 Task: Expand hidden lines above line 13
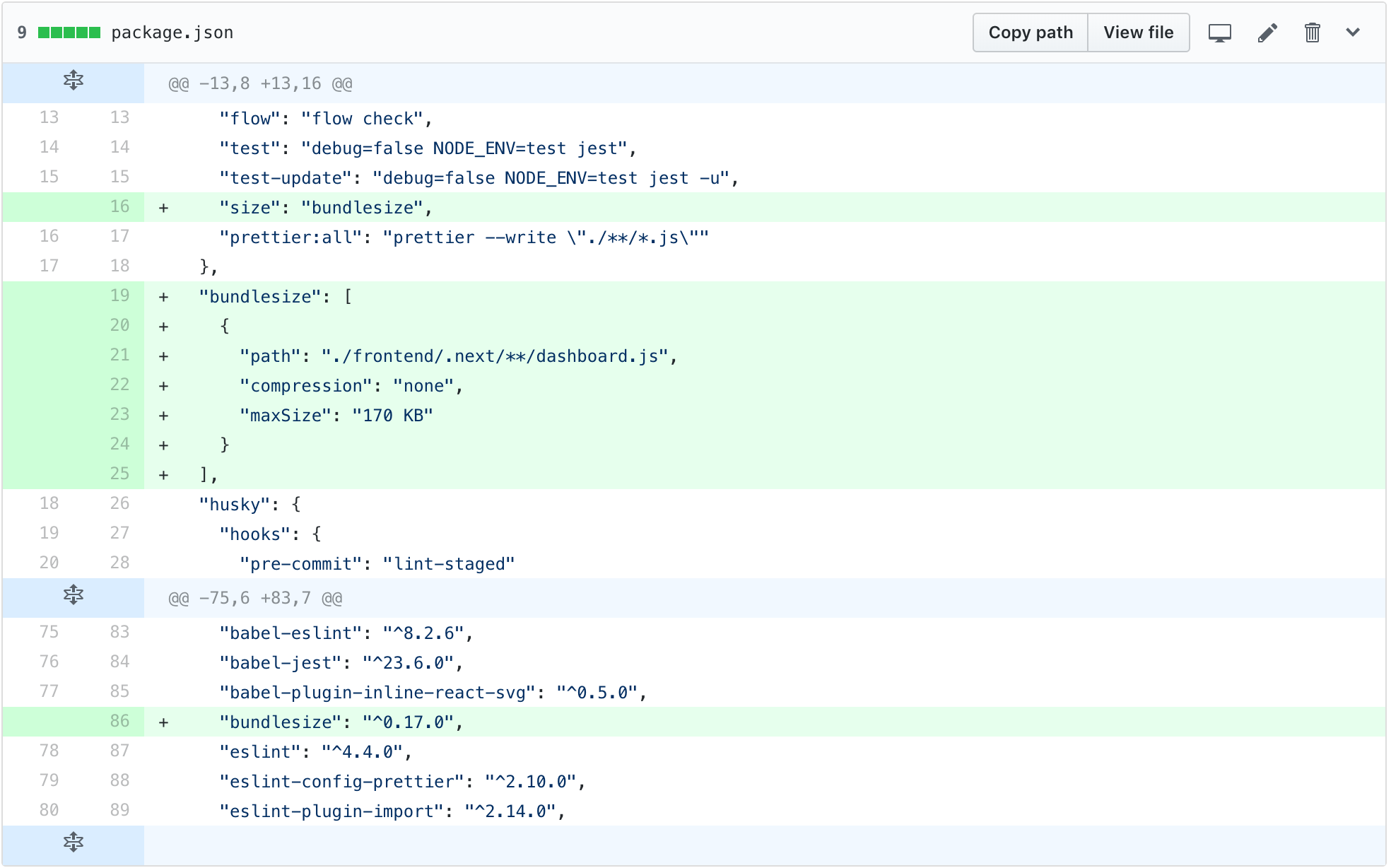click(x=74, y=81)
